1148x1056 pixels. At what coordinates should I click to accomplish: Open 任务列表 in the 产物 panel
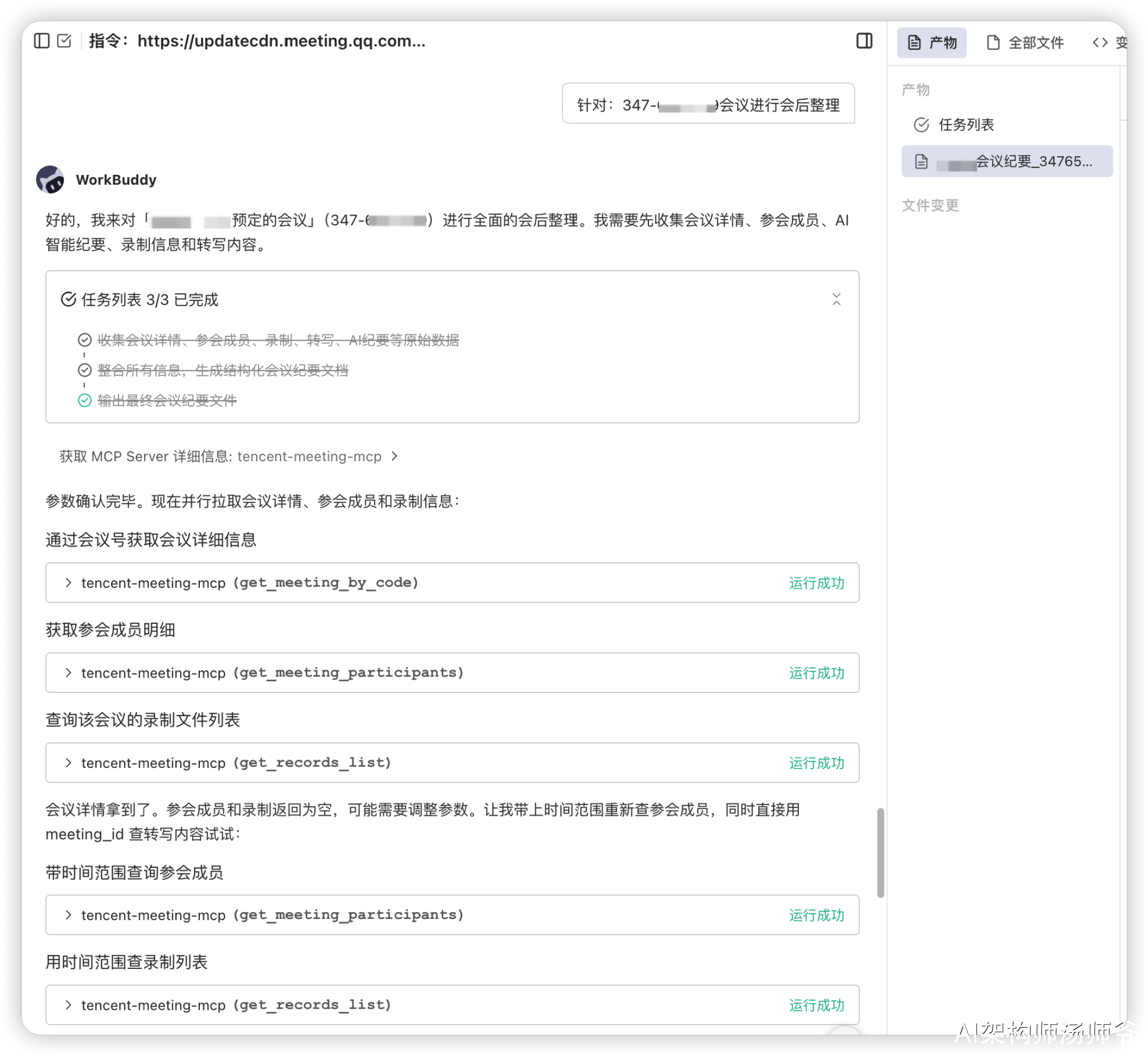point(965,124)
